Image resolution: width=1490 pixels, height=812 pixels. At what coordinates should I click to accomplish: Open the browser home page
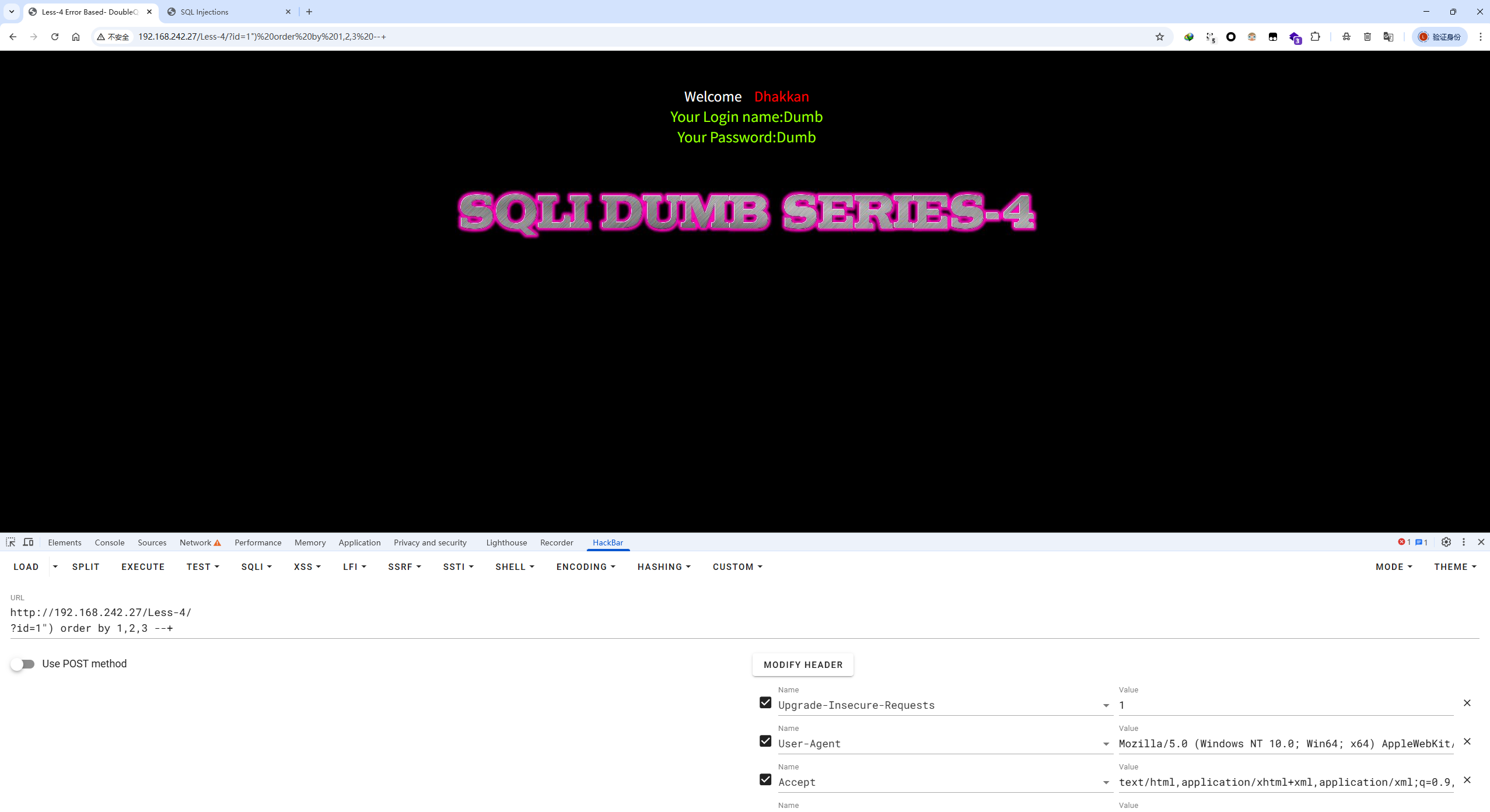[76, 37]
